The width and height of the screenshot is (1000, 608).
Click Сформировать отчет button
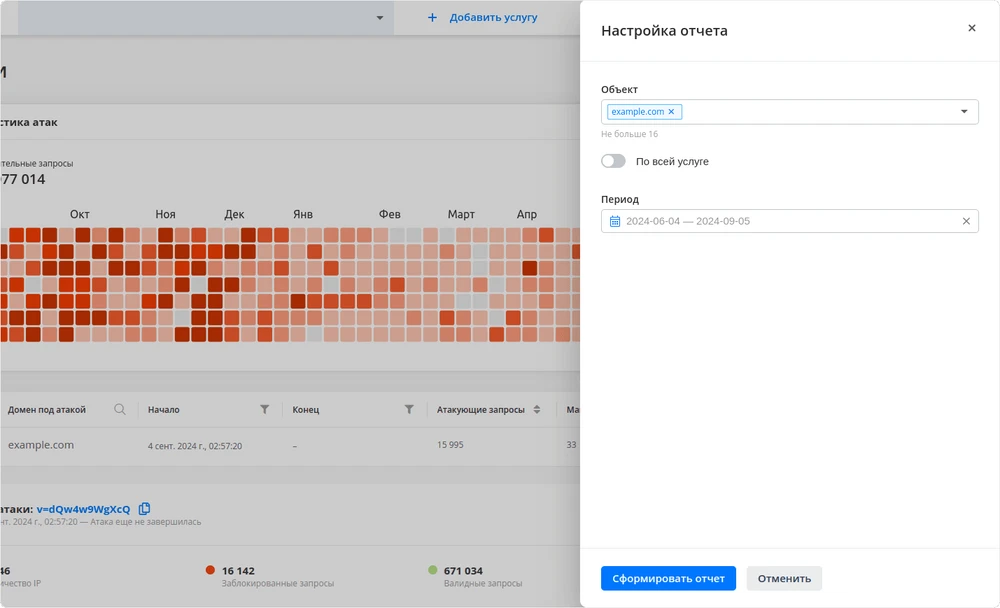point(668,578)
